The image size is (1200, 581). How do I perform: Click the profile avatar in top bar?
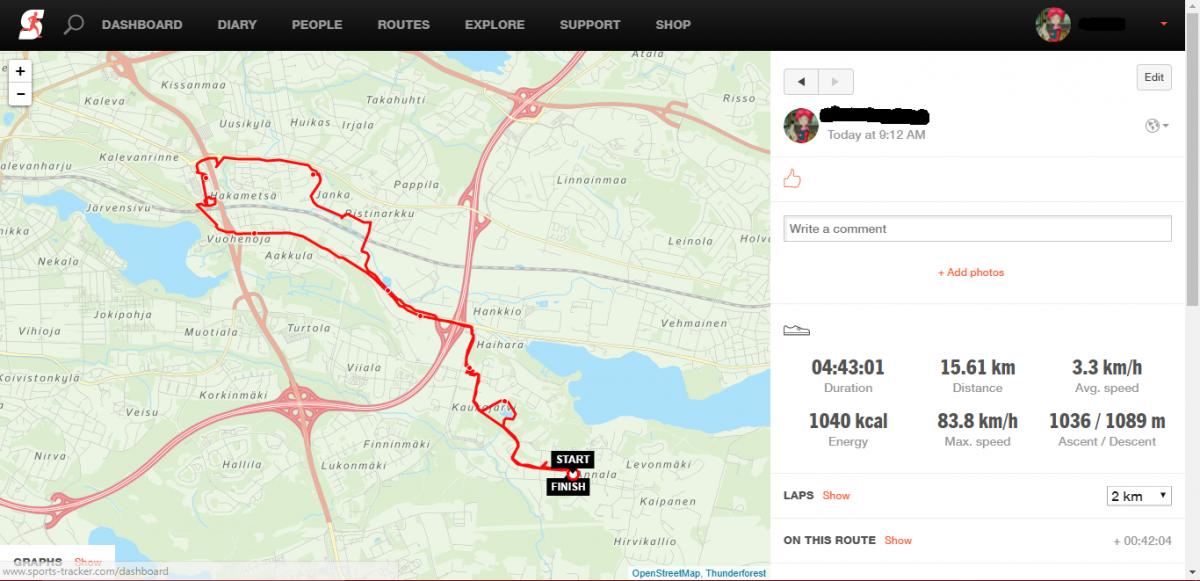(1053, 24)
